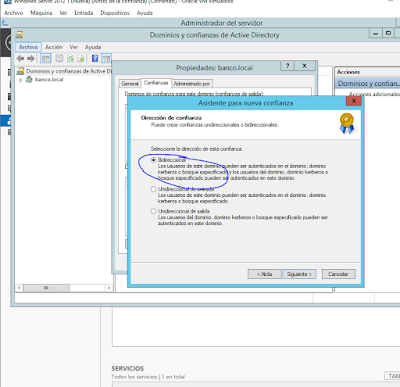Click the tree pane scrollbar right arrow
Screen dimensions: 400x387
click(x=109, y=288)
